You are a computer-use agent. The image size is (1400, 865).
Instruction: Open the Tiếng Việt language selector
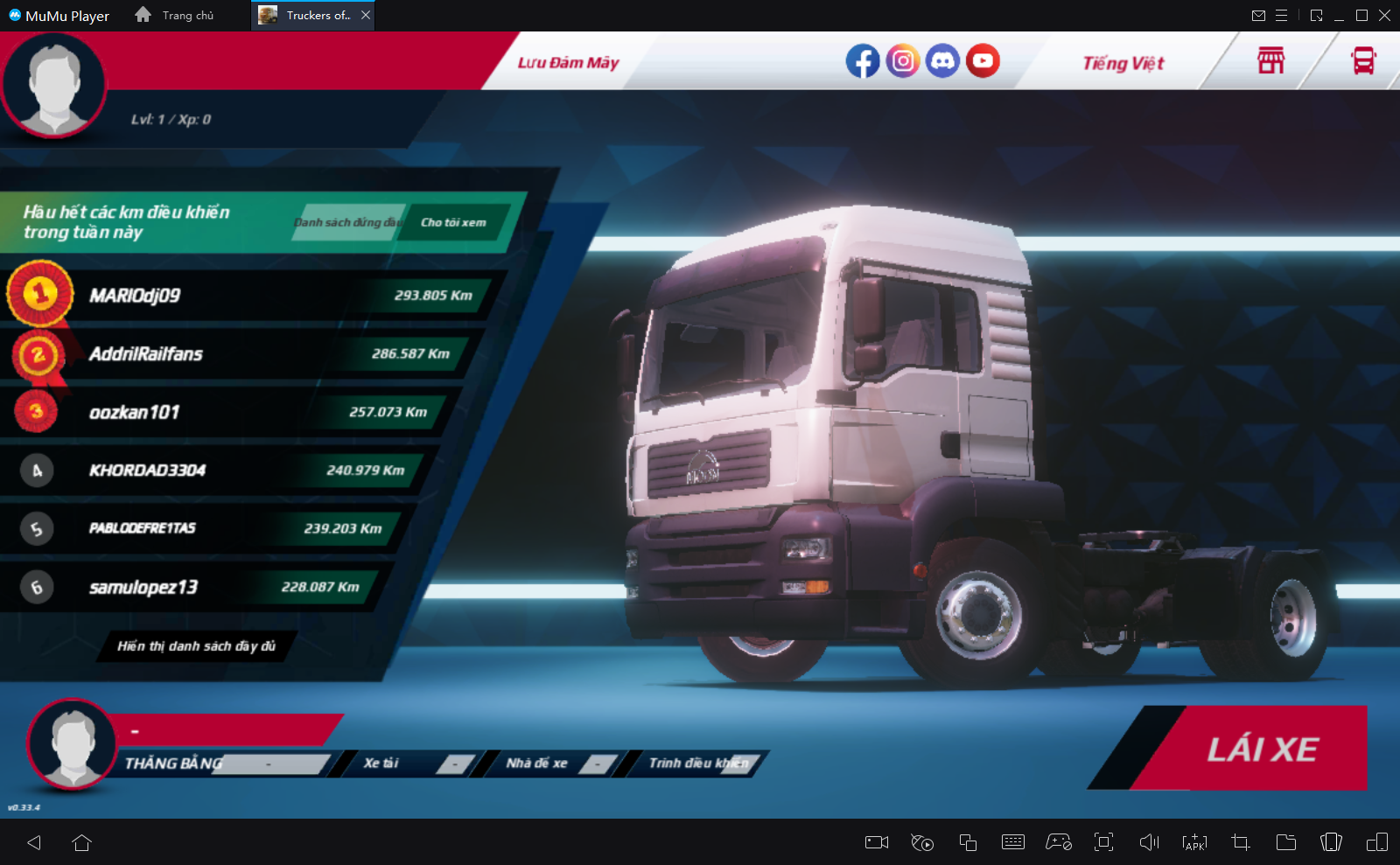[1123, 63]
